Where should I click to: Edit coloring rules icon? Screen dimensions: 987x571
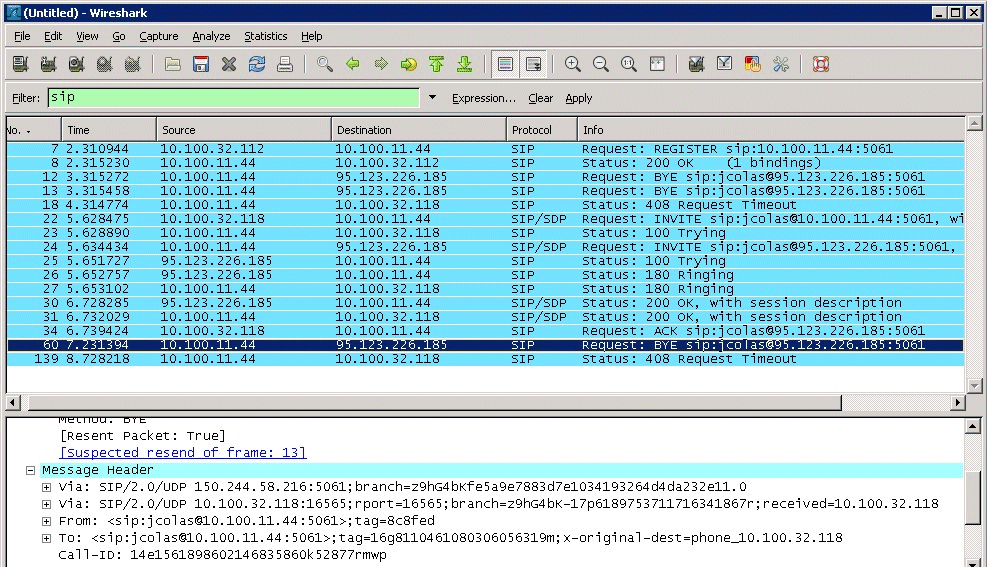coord(753,64)
